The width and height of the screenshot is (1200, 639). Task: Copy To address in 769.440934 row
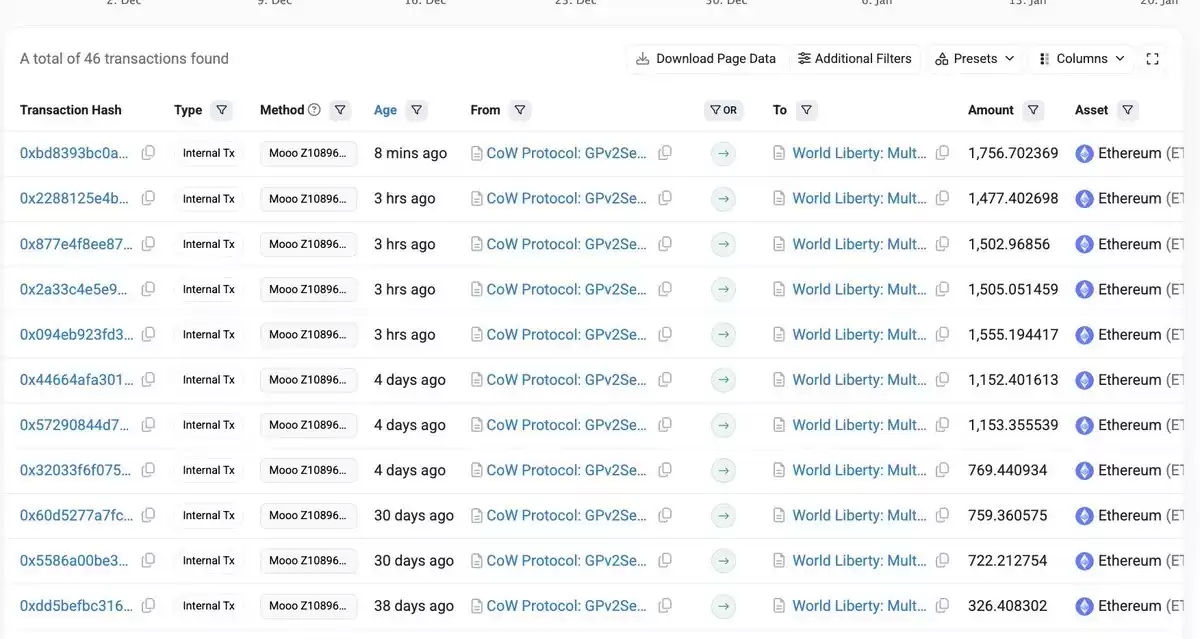[942, 470]
